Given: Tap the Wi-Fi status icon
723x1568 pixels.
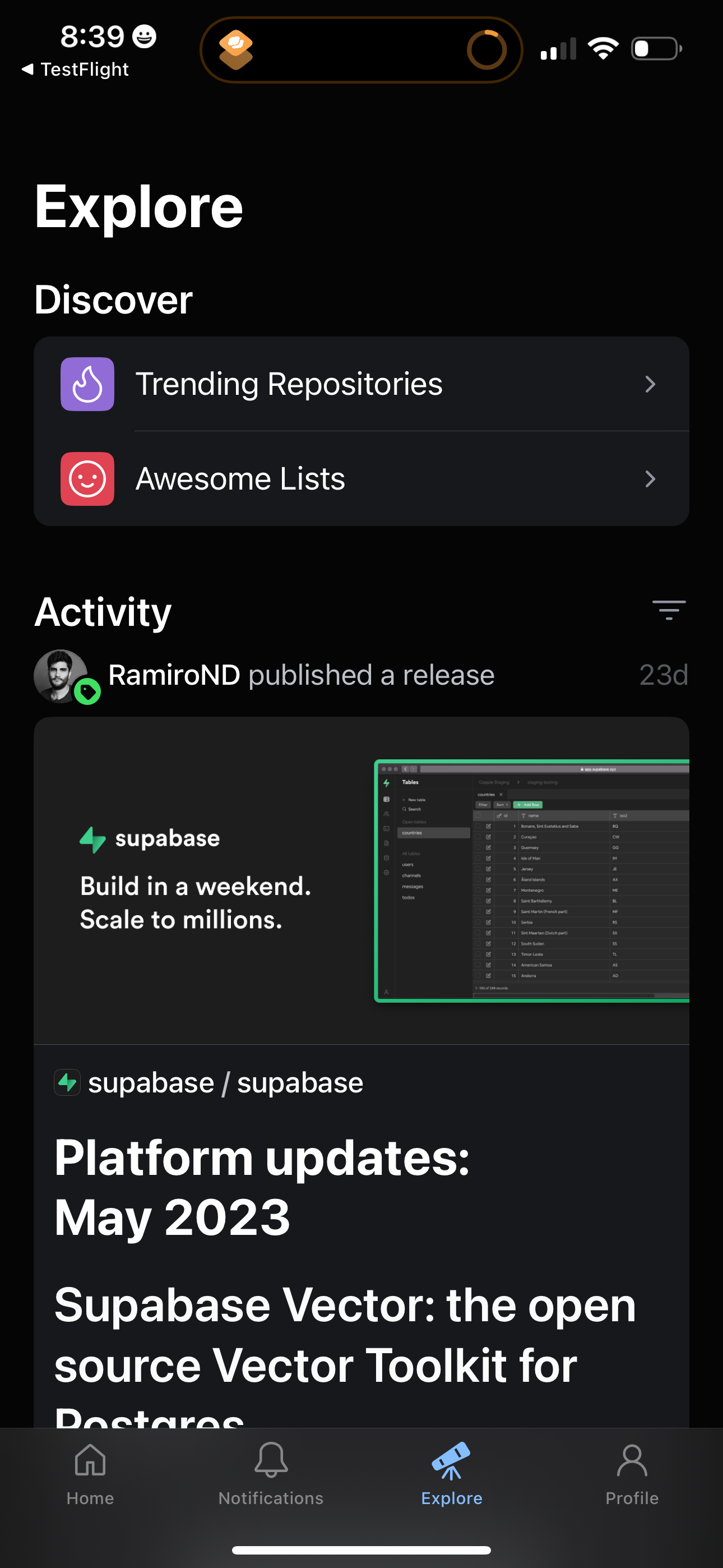Looking at the screenshot, I should (x=603, y=48).
